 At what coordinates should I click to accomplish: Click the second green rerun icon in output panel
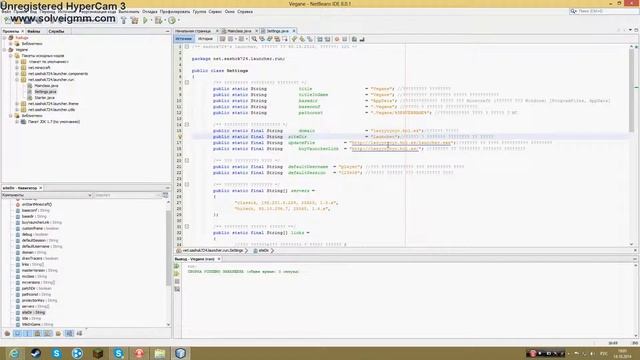point(177,273)
